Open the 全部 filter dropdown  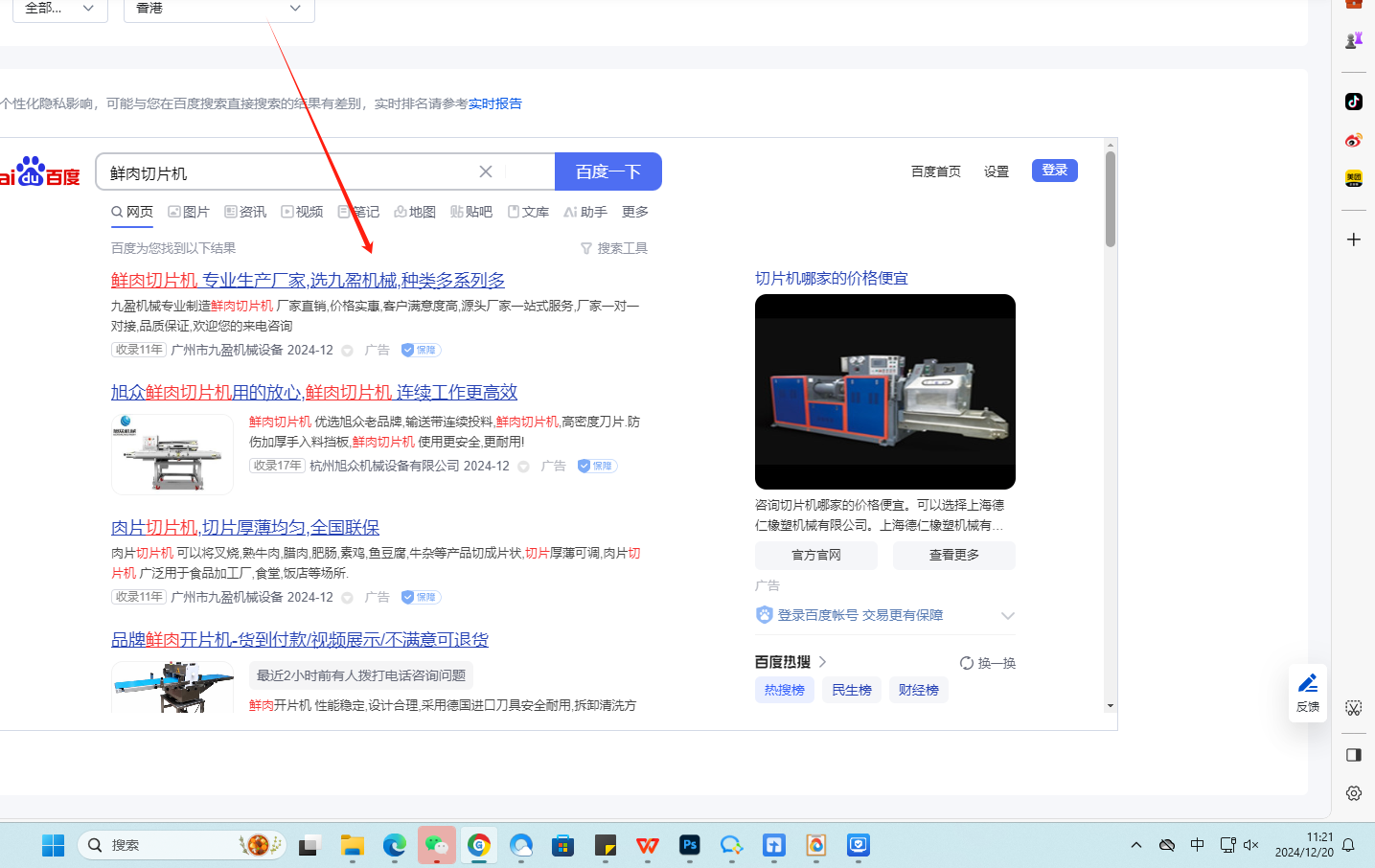click(x=59, y=9)
